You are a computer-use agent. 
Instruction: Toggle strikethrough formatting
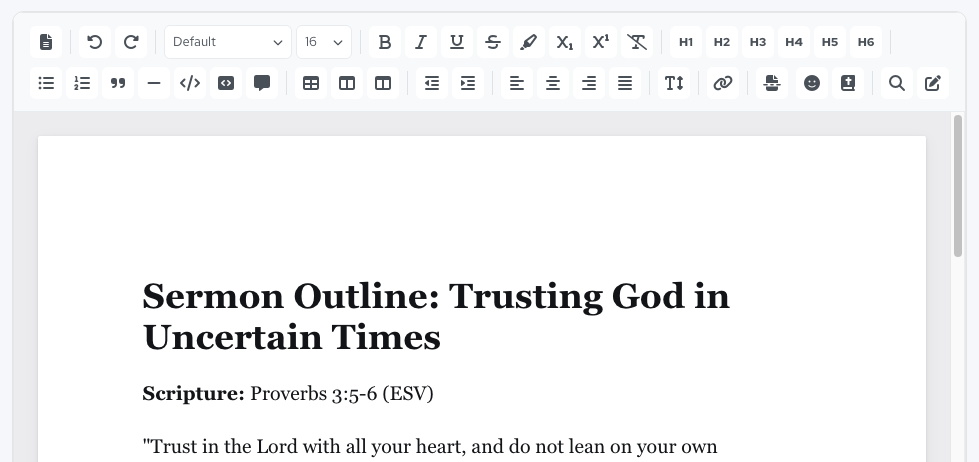(493, 42)
